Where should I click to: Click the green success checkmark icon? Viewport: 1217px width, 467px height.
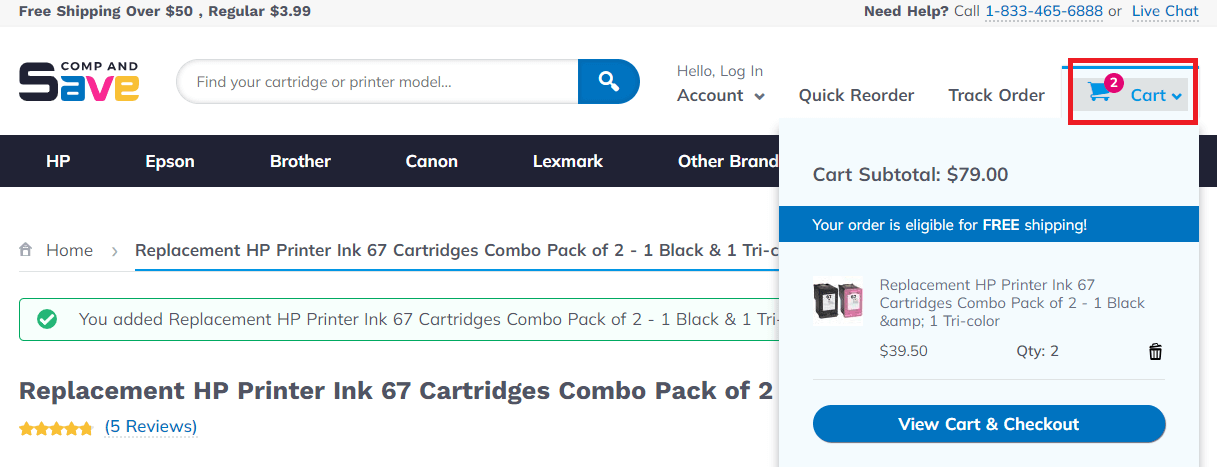point(46,319)
